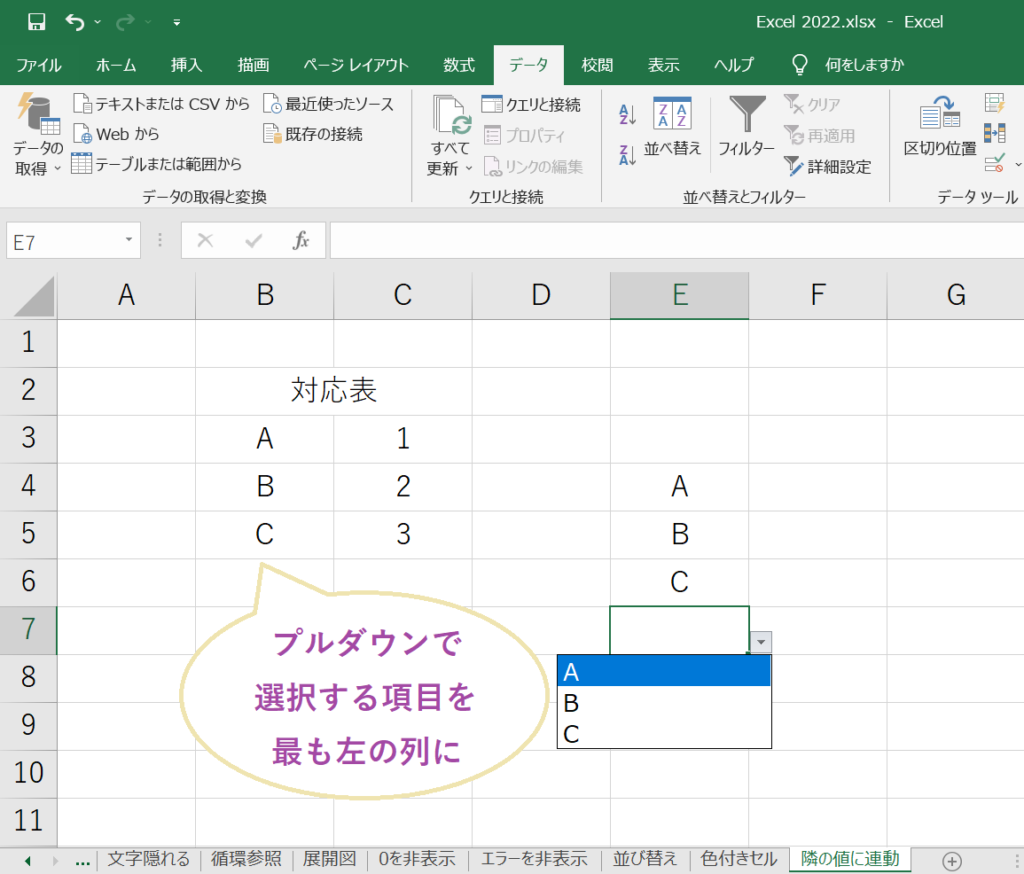Screen dimensions: 1024x874
Task: Switch to the 色付きセル sheet tab
Action: coord(739,859)
